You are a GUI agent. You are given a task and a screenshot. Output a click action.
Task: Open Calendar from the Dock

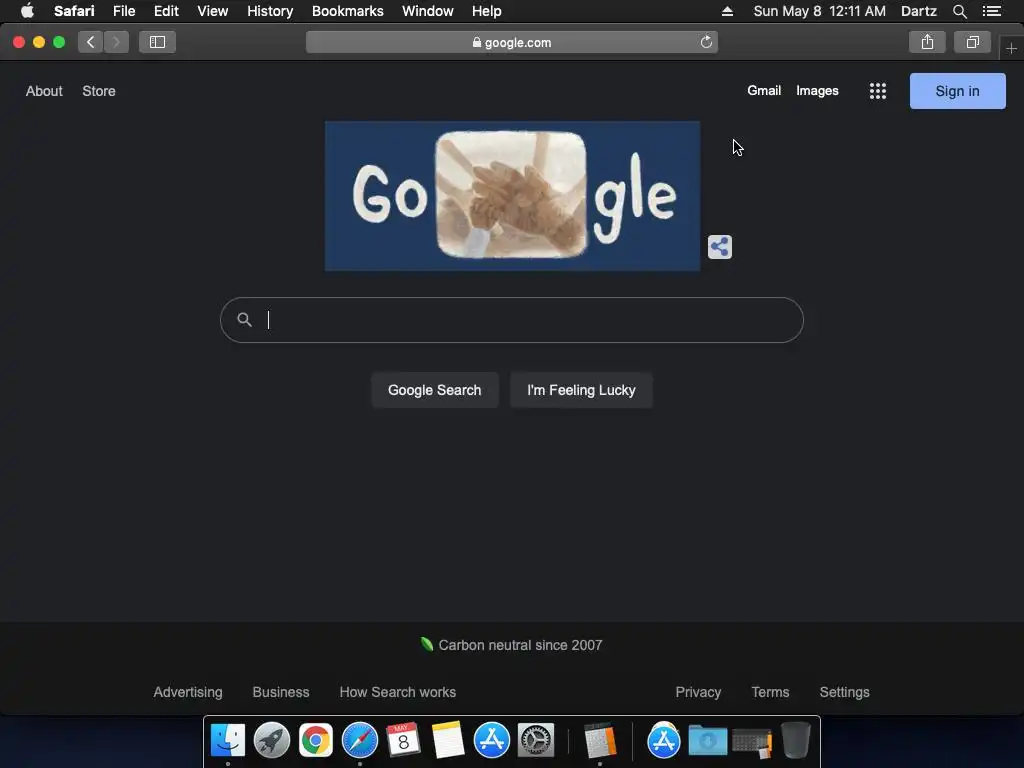[403, 740]
